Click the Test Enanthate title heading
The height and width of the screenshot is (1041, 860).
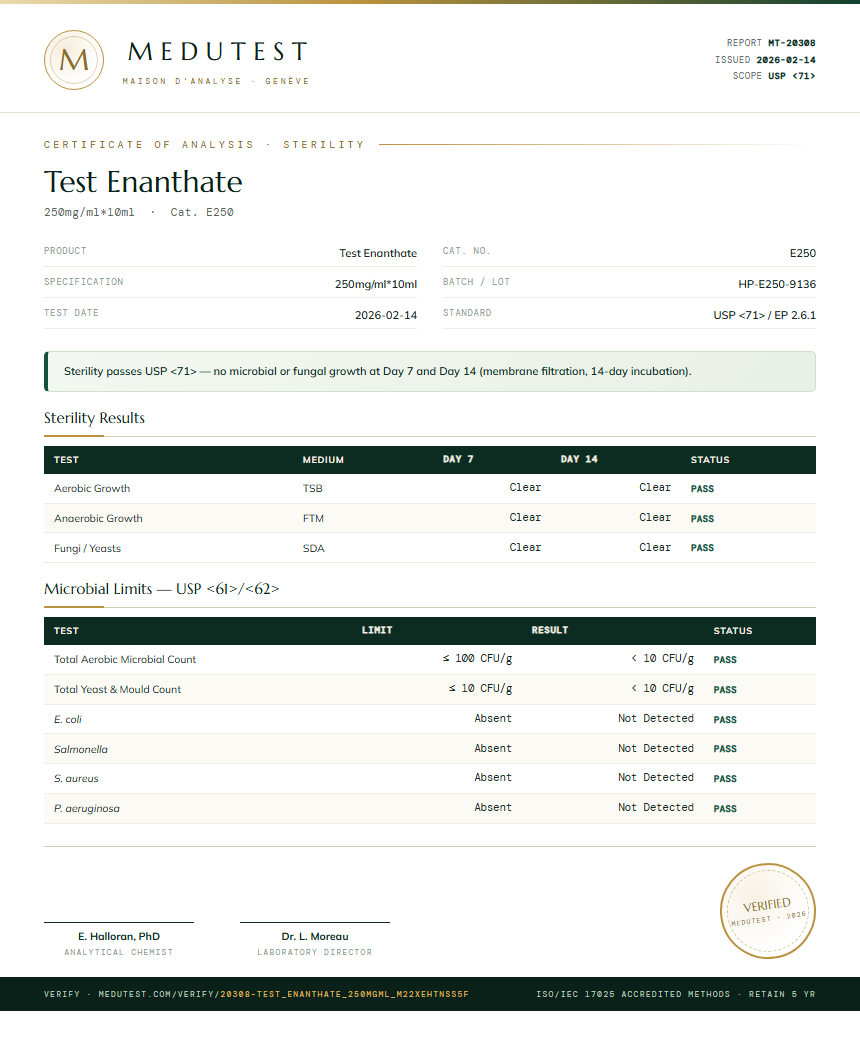click(143, 182)
